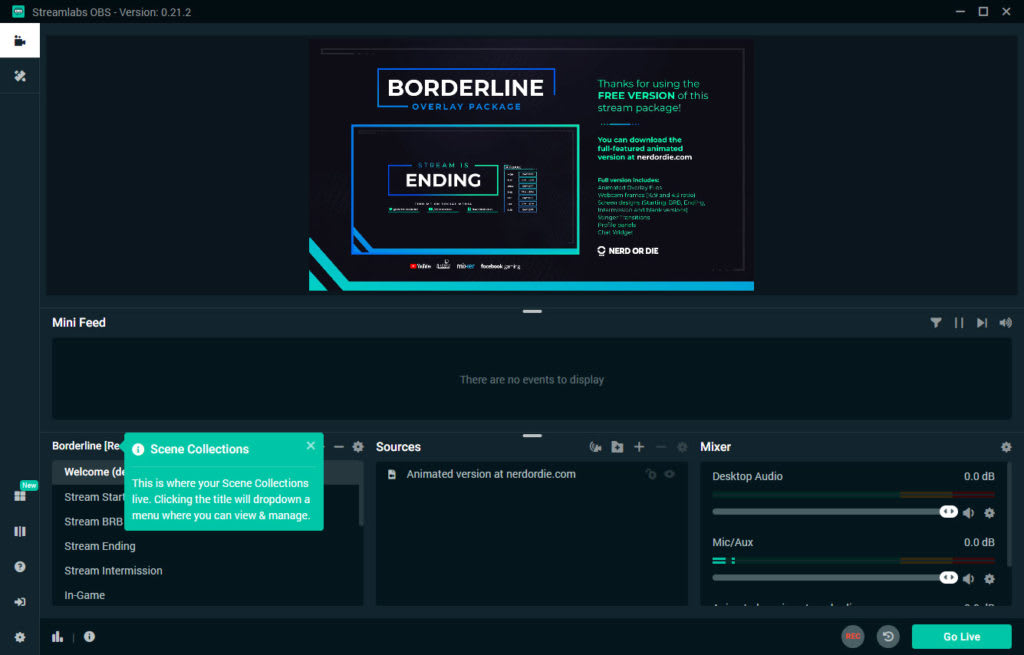The height and width of the screenshot is (655, 1024).
Task: Open performance stats bar chart icon
Action: 58,636
